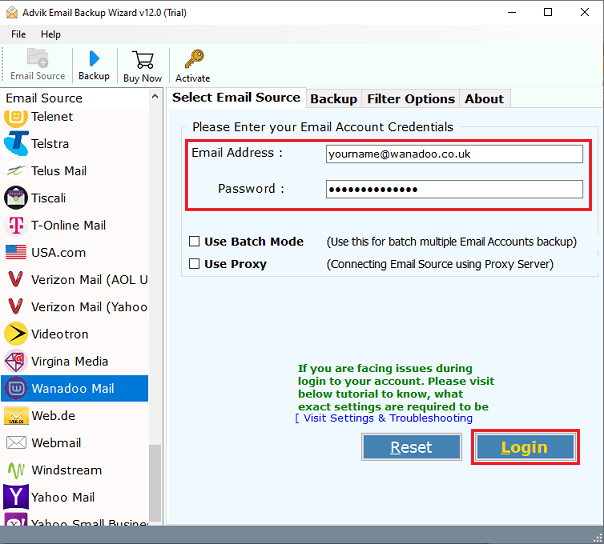Screen dimensions: 604x544
Task: Click the Videotron yellow arrow icon
Action: tap(16, 334)
